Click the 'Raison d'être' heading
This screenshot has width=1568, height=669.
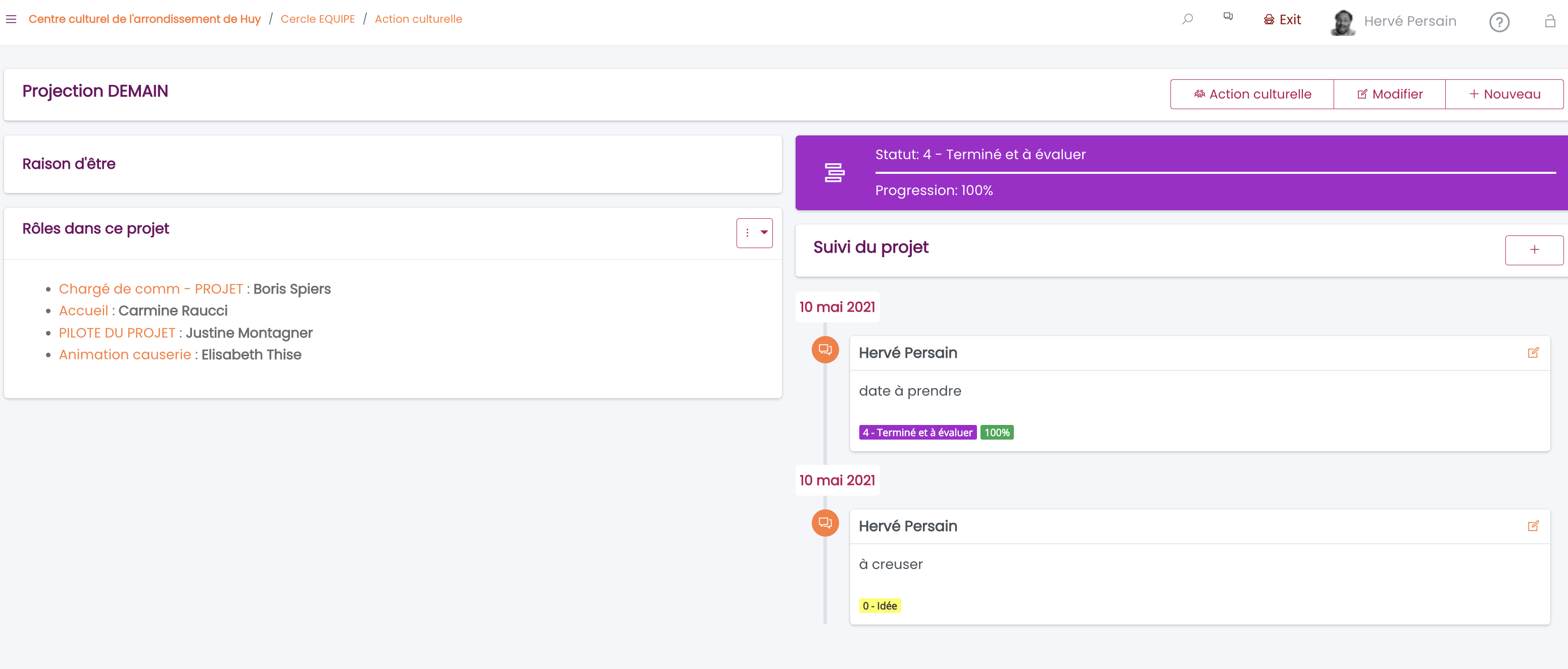[69, 164]
